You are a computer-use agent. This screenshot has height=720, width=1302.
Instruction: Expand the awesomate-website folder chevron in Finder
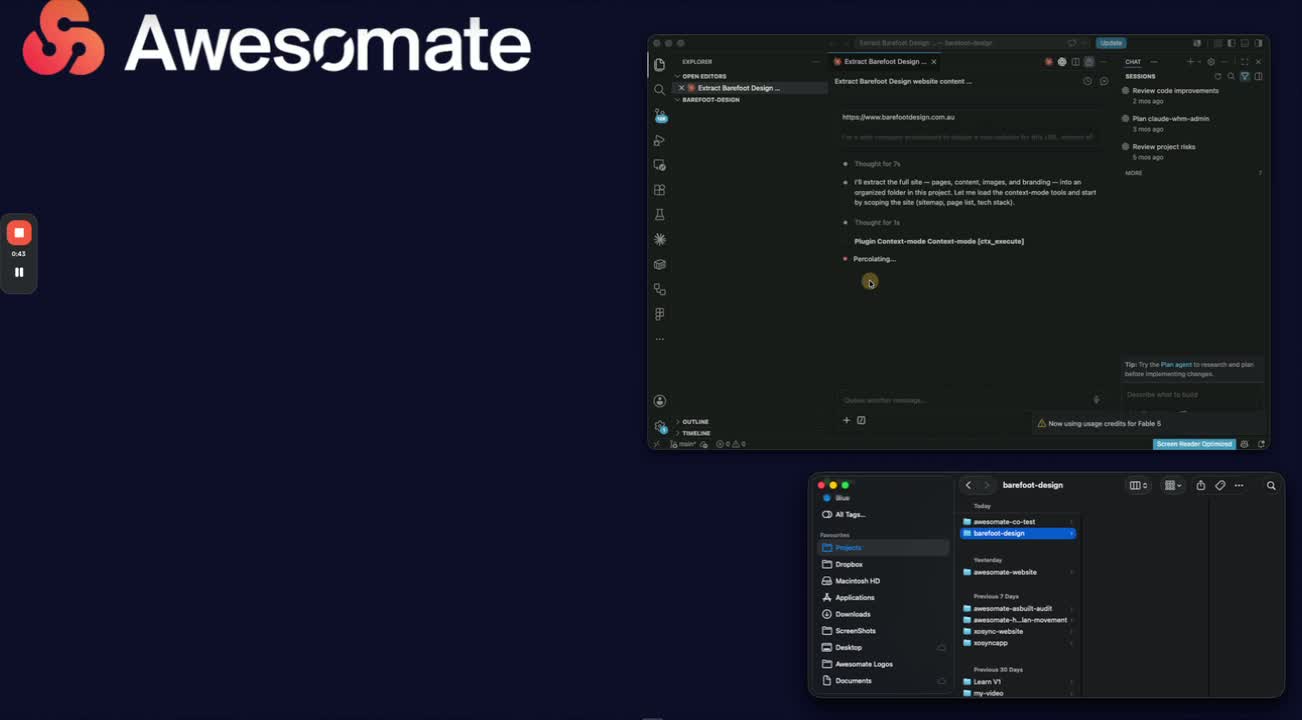click(1072, 572)
